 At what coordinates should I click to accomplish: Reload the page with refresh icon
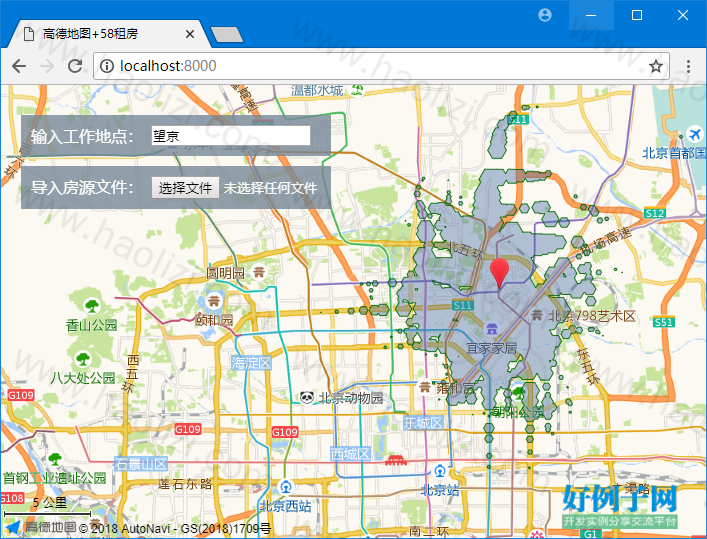click(75, 66)
